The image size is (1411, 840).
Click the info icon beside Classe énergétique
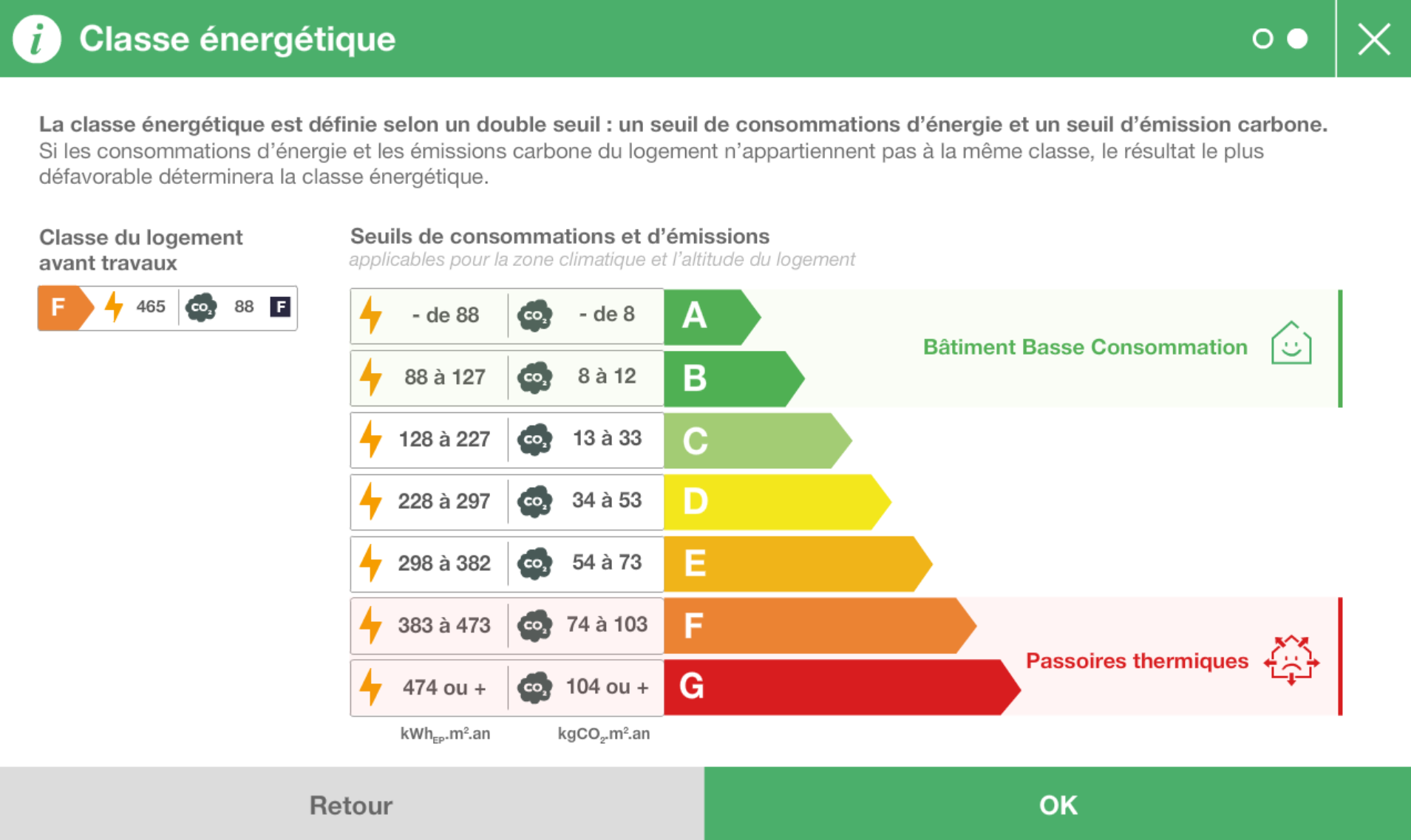[36, 38]
